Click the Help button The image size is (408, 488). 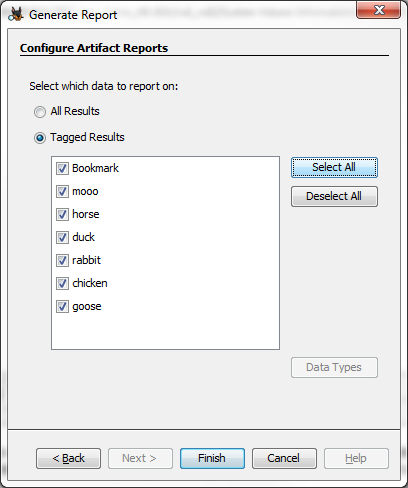356,458
